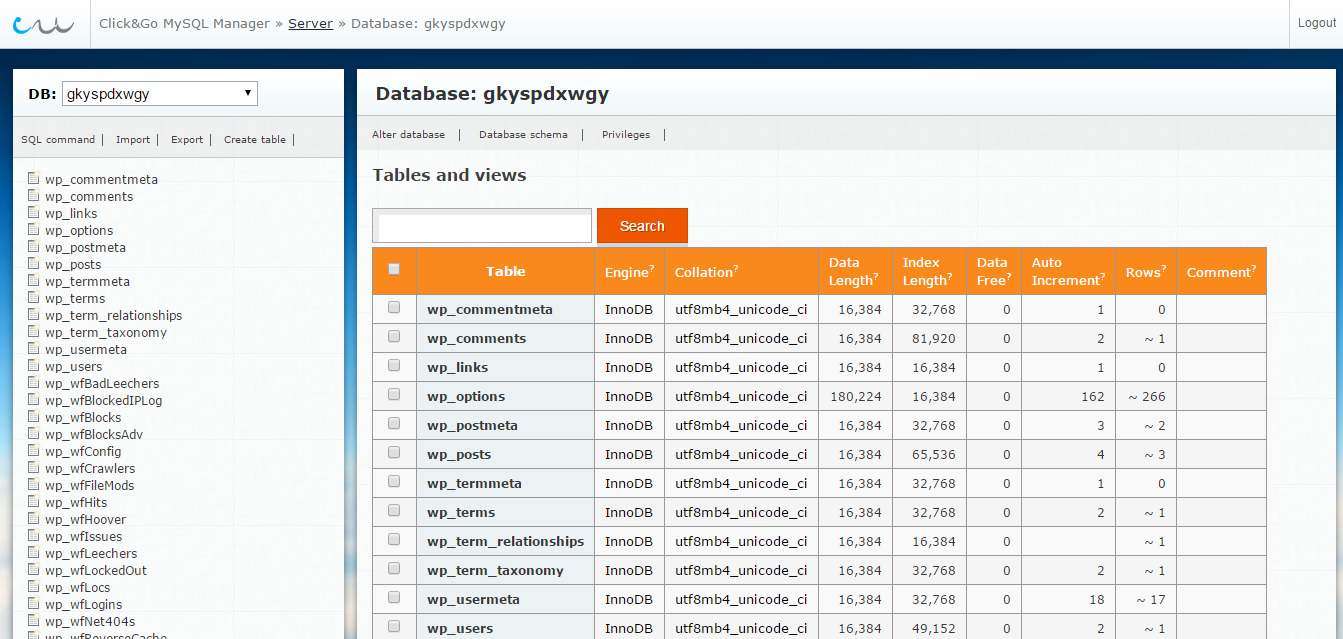Click the Logout link
Screen dimensions: 1343x639
(x=1317, y=23)
